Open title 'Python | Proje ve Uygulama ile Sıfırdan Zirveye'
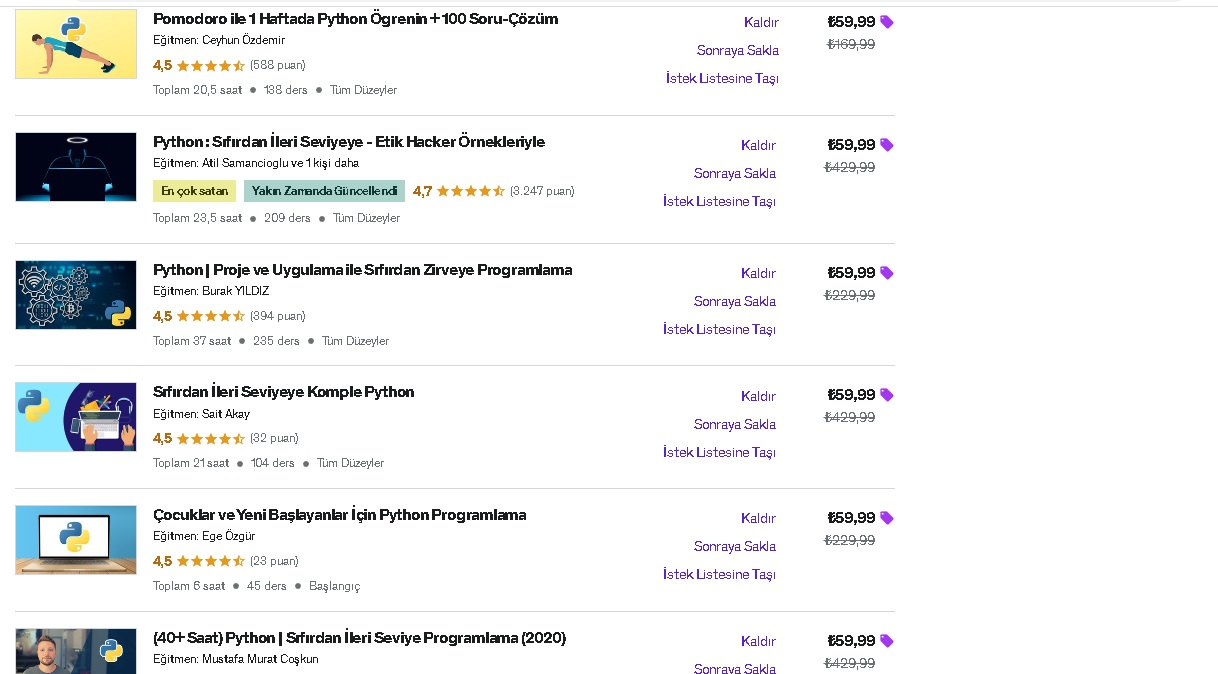This screenshot has width=1218, height=674. (362, 270)
